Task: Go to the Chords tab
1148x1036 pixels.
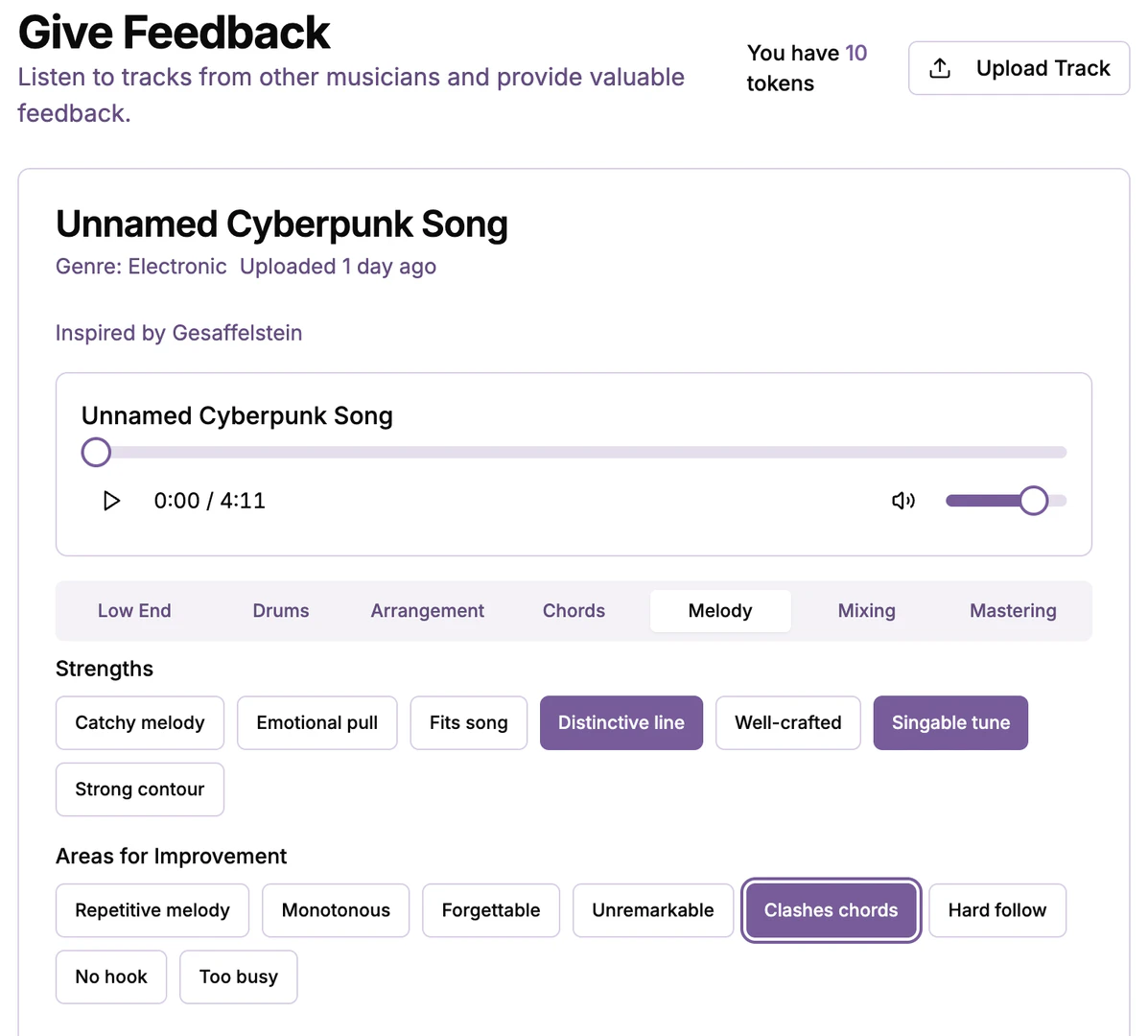Action: point(574,611)
